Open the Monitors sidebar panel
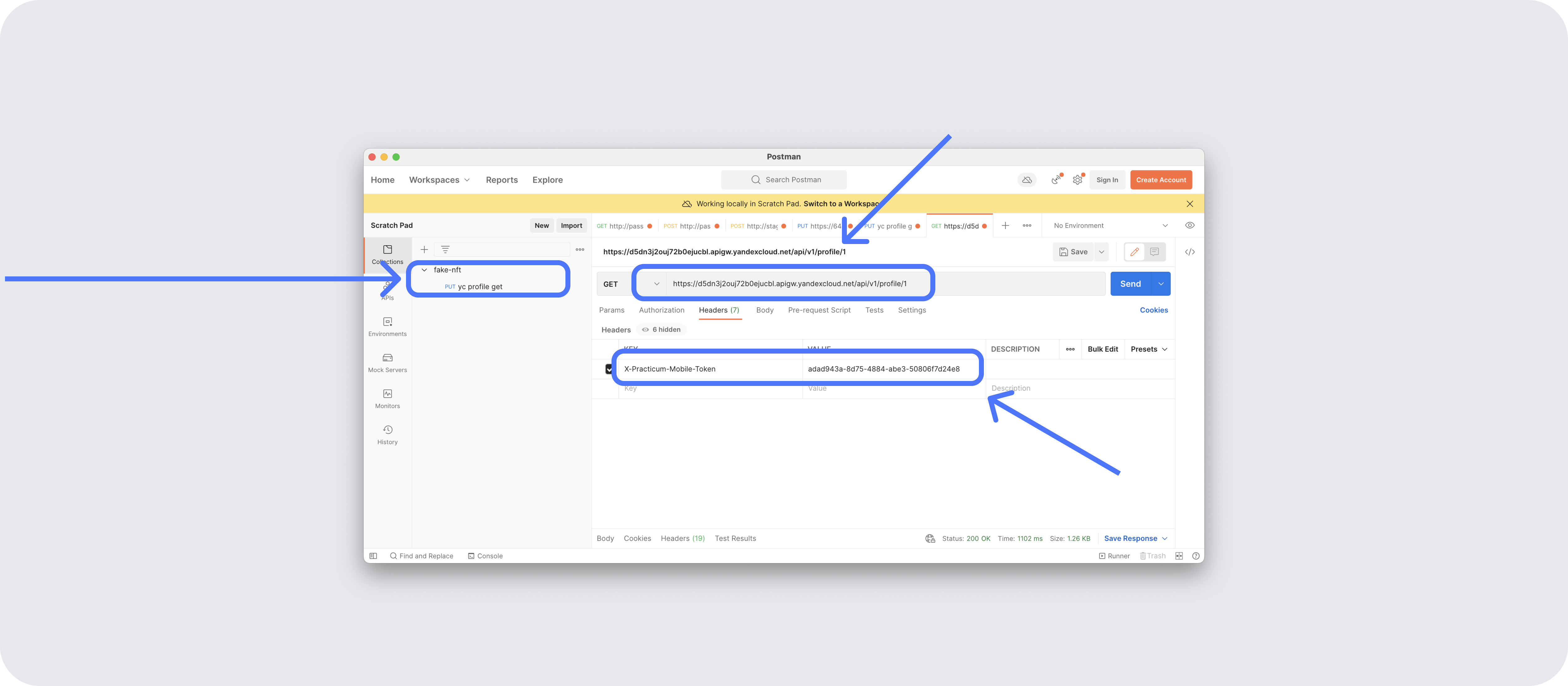Viewport: 1568px width, 686px height. click(x=387, y=399)
